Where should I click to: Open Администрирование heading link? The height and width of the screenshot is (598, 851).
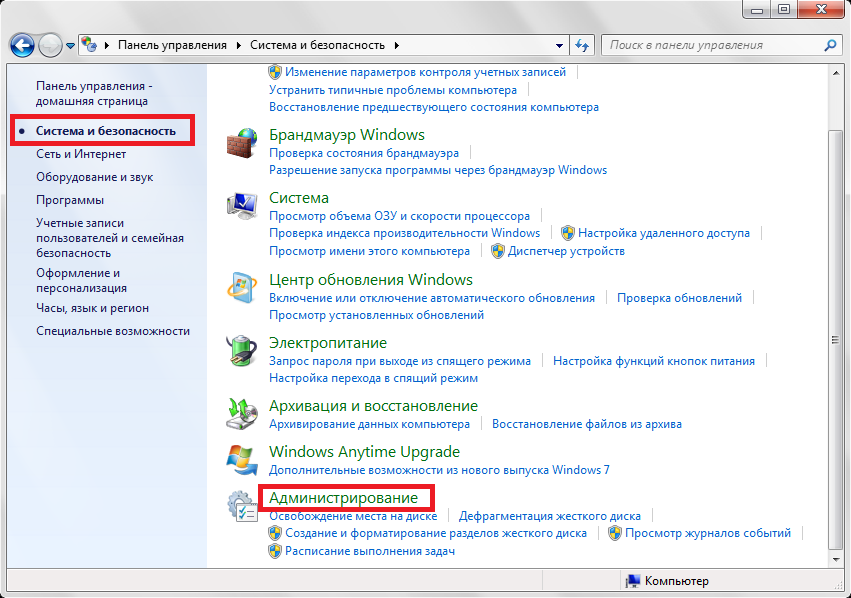[344, 498]
